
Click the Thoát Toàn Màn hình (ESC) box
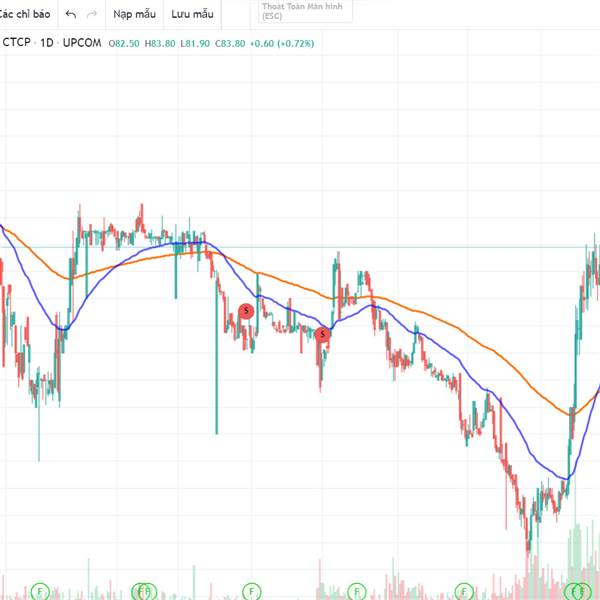coord(305,11)
